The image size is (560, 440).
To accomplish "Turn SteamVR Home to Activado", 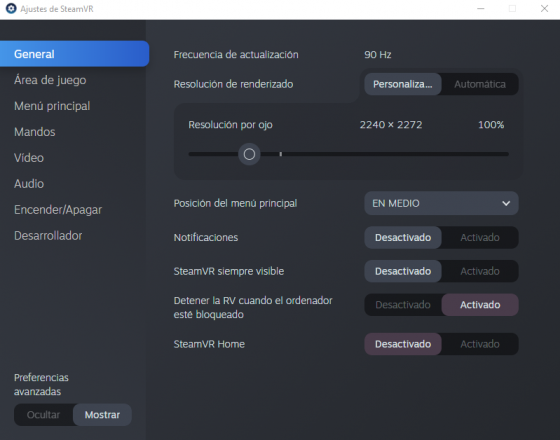I will point(480,344).
